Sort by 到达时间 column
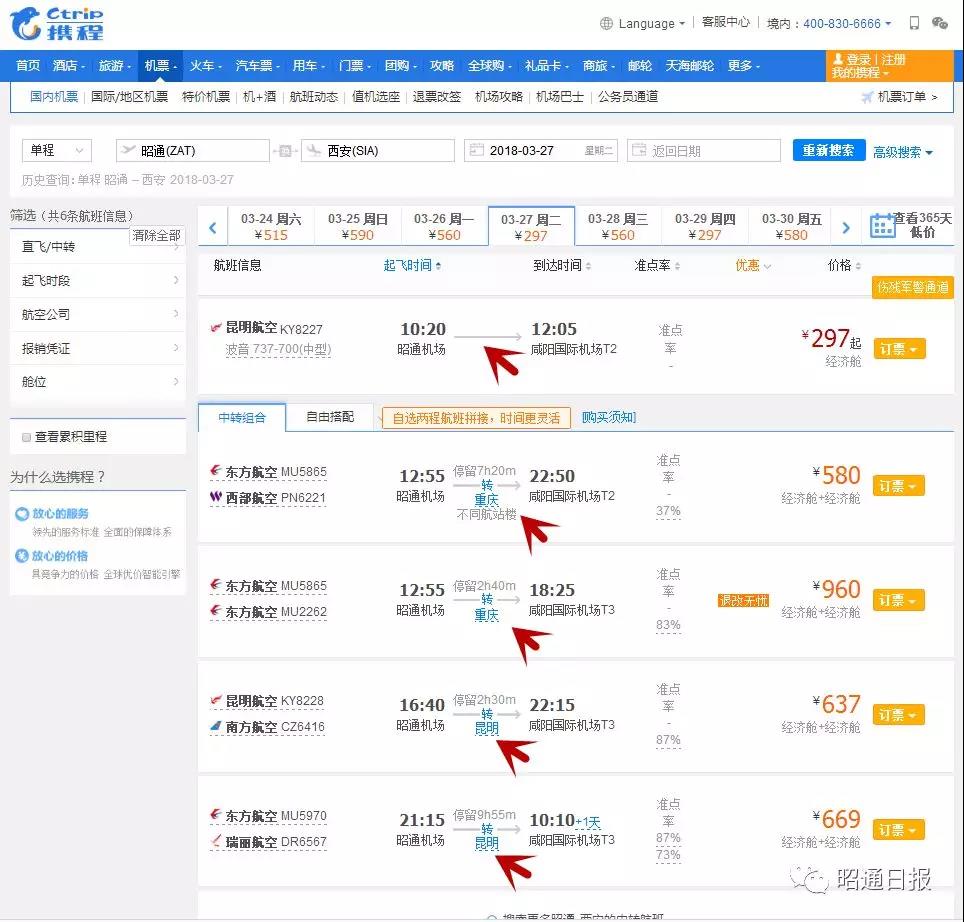Image resolution: width=964 pixels, height=922 pixels. tap(562, 265)
